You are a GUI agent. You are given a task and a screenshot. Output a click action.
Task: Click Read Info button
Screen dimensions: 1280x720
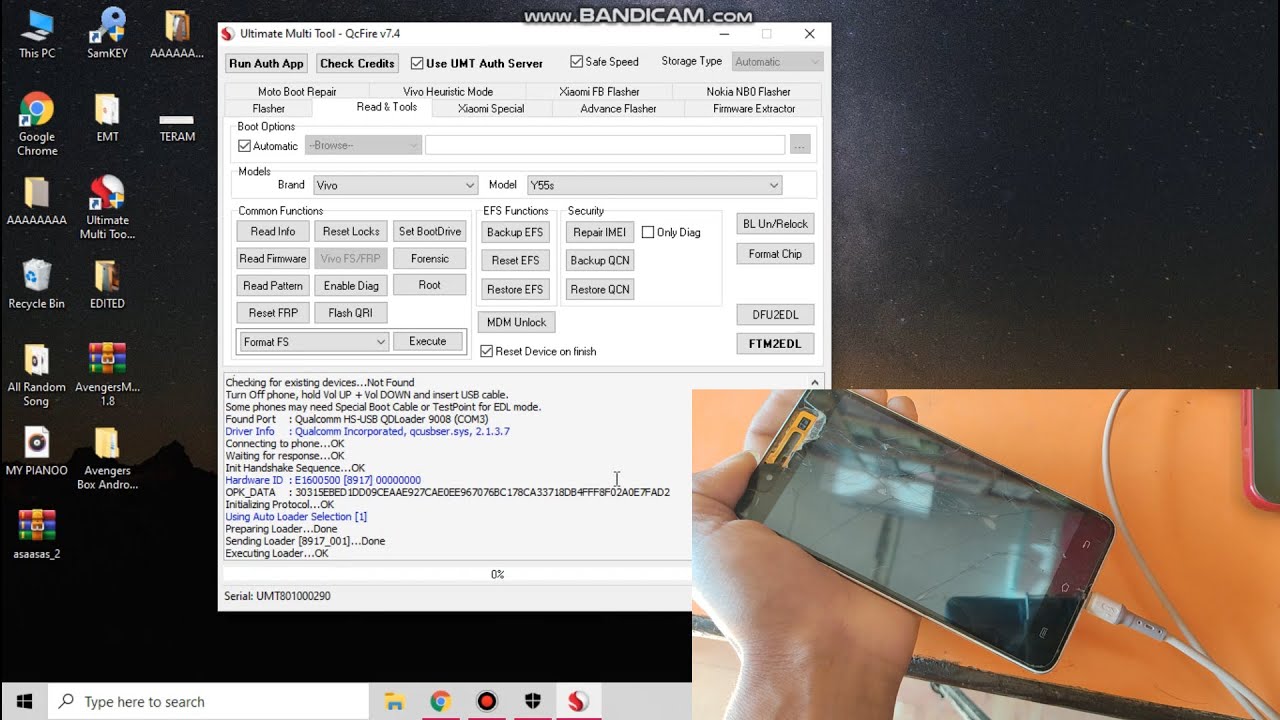[273, 232]
